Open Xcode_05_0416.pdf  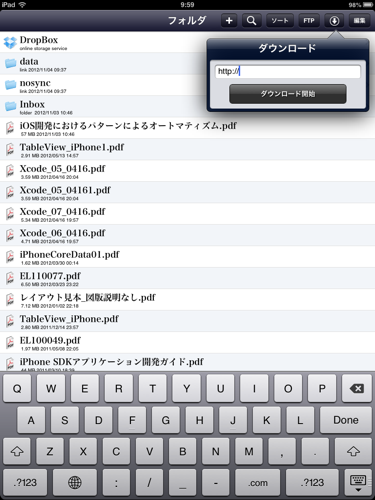tap(187, 171)
